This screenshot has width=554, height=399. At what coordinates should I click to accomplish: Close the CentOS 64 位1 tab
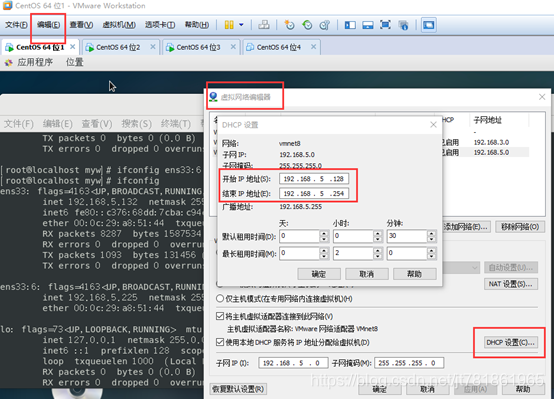72,47
